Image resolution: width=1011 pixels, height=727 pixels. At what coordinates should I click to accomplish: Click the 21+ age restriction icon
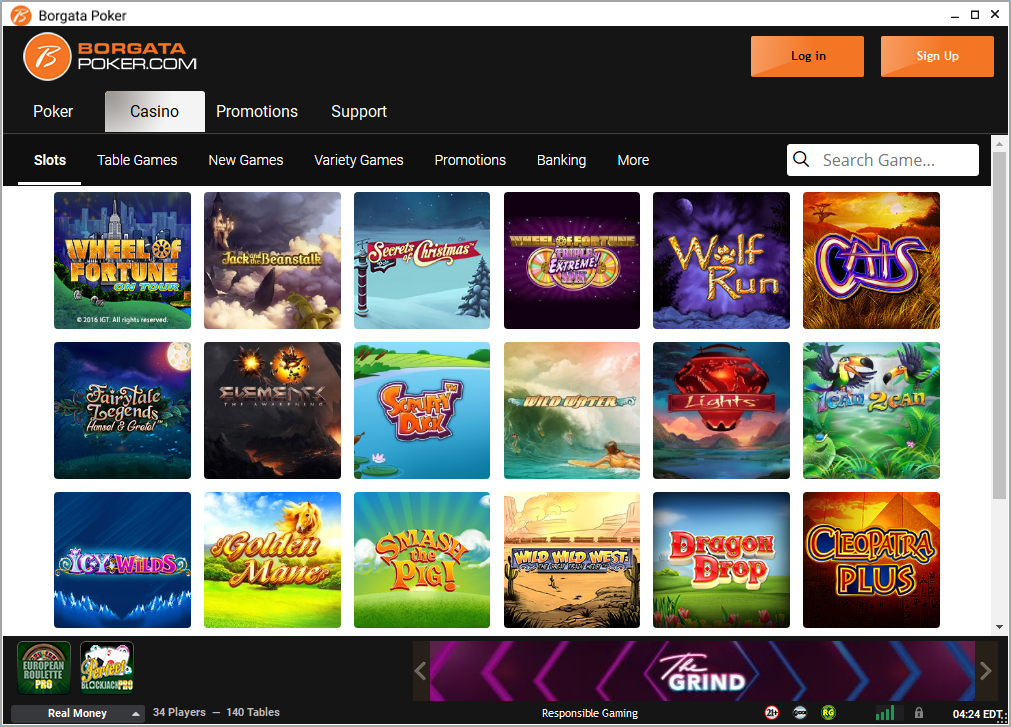[x=771, y=712]
